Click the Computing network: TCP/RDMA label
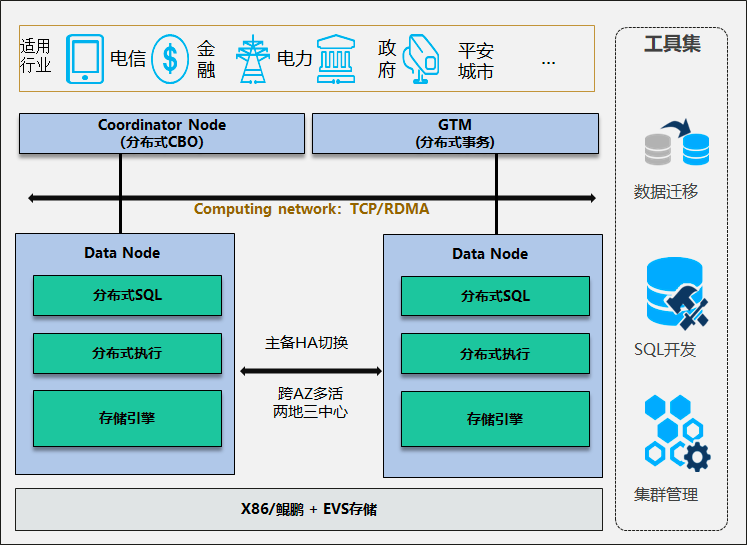 tap(312, 209)
